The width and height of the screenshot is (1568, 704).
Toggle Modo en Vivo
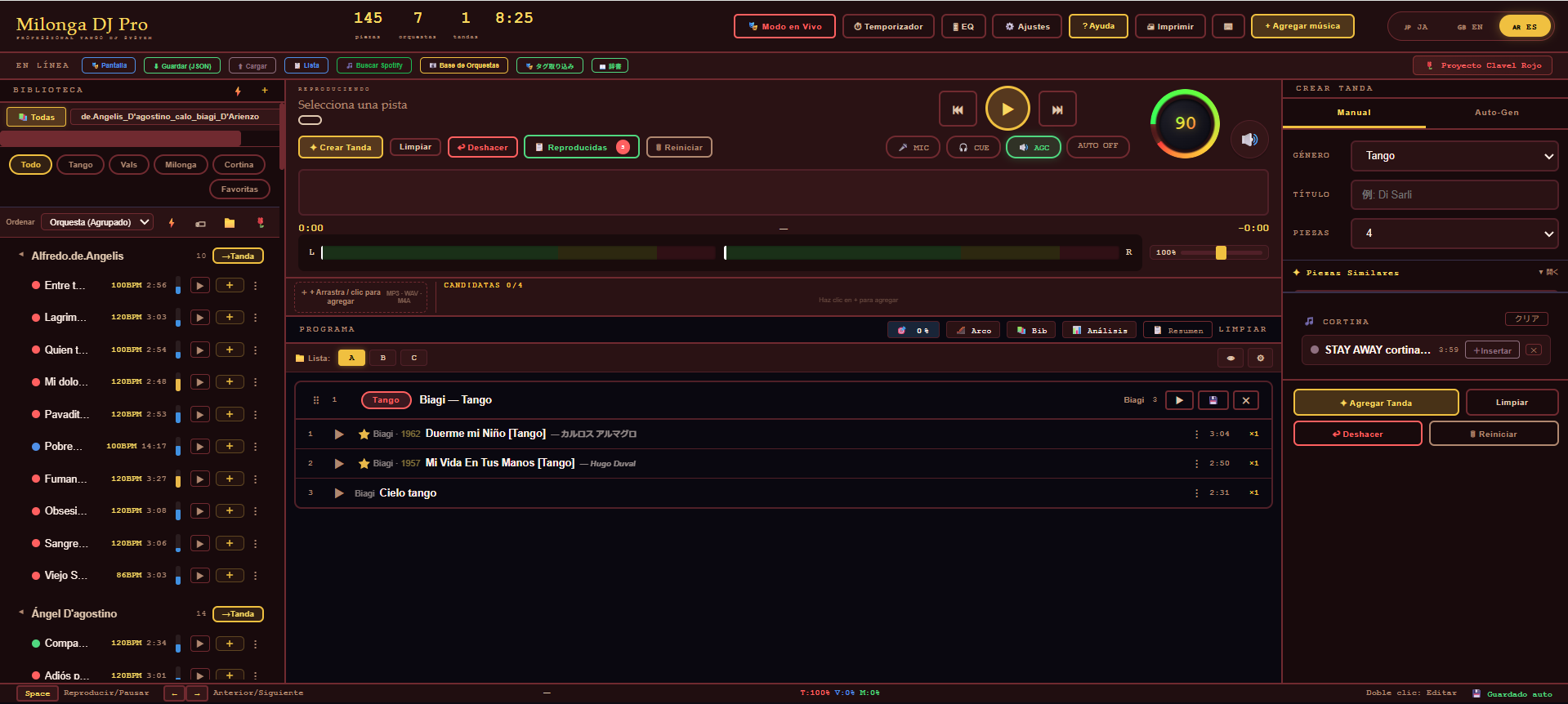[784, 27]
